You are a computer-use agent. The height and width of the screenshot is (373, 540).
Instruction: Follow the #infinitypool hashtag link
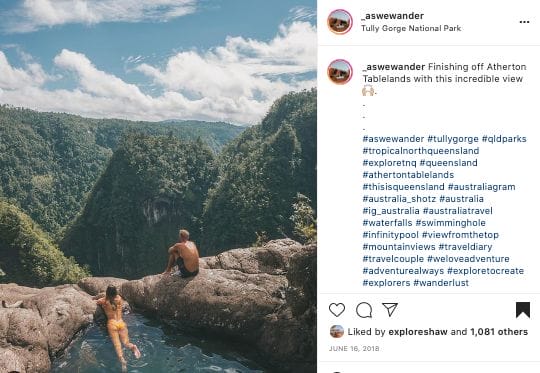[391, 235]
